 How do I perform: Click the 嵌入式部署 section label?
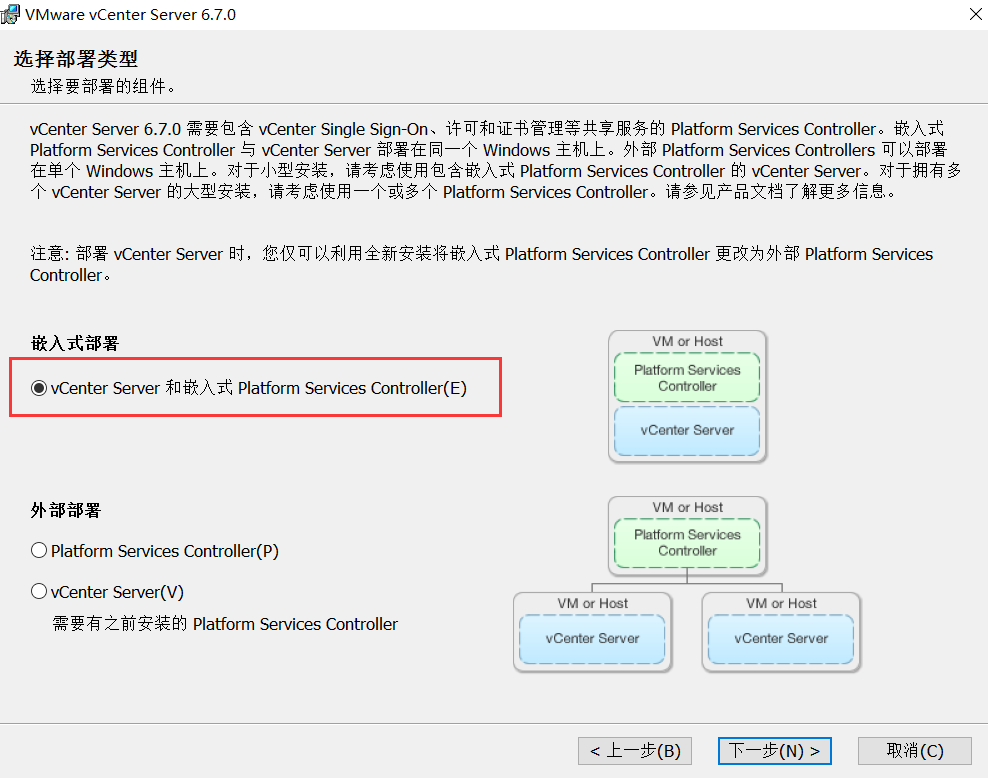(x=75, y=343)
